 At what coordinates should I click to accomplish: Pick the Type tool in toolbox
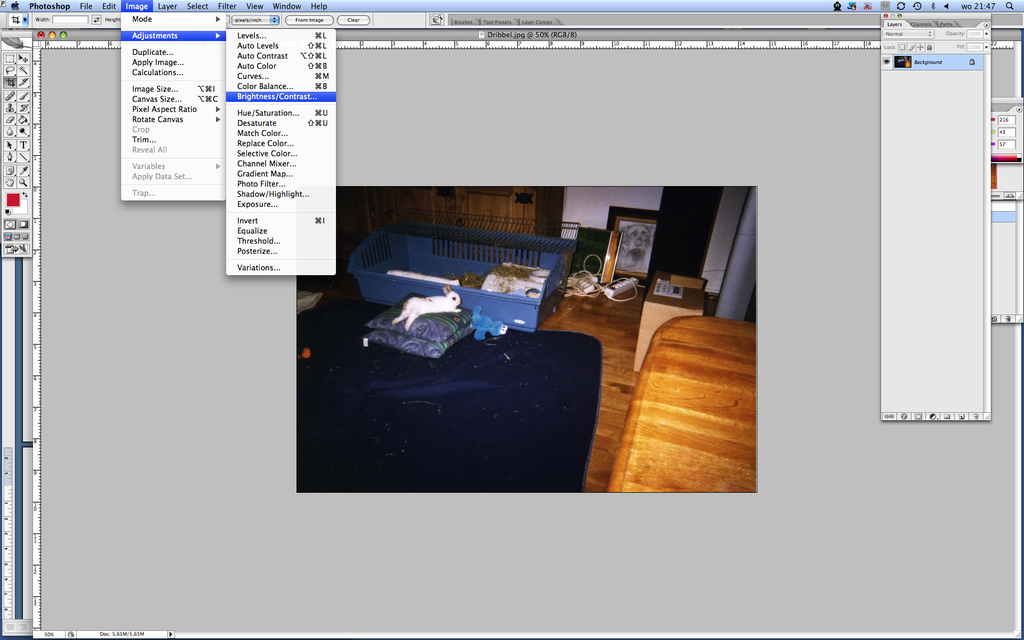point(23,145)
